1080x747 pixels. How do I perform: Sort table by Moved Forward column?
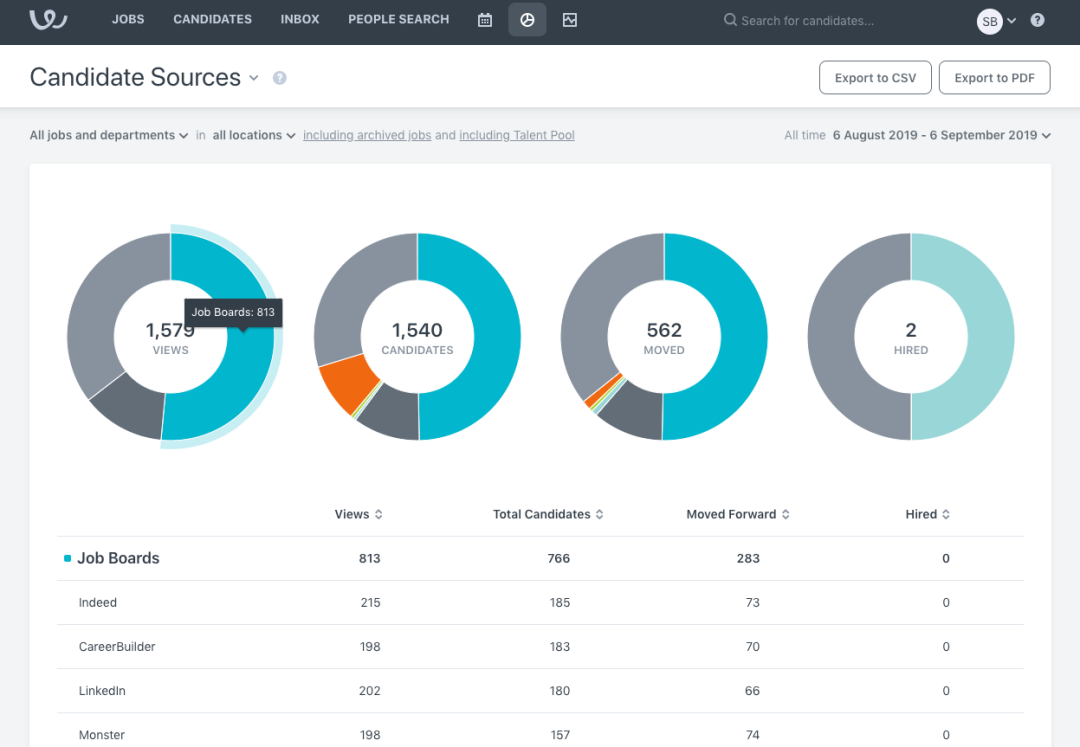pyautogui.click(x=738, y=514)
